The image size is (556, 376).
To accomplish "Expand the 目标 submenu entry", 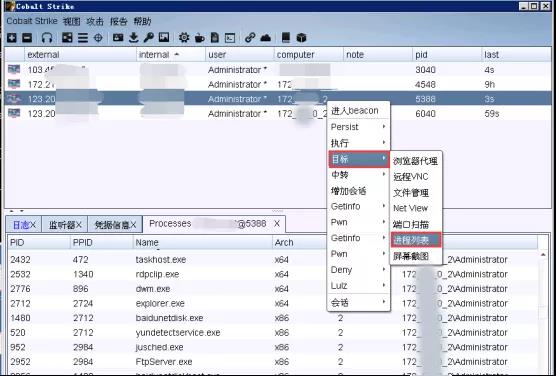I will pos(358,159).
